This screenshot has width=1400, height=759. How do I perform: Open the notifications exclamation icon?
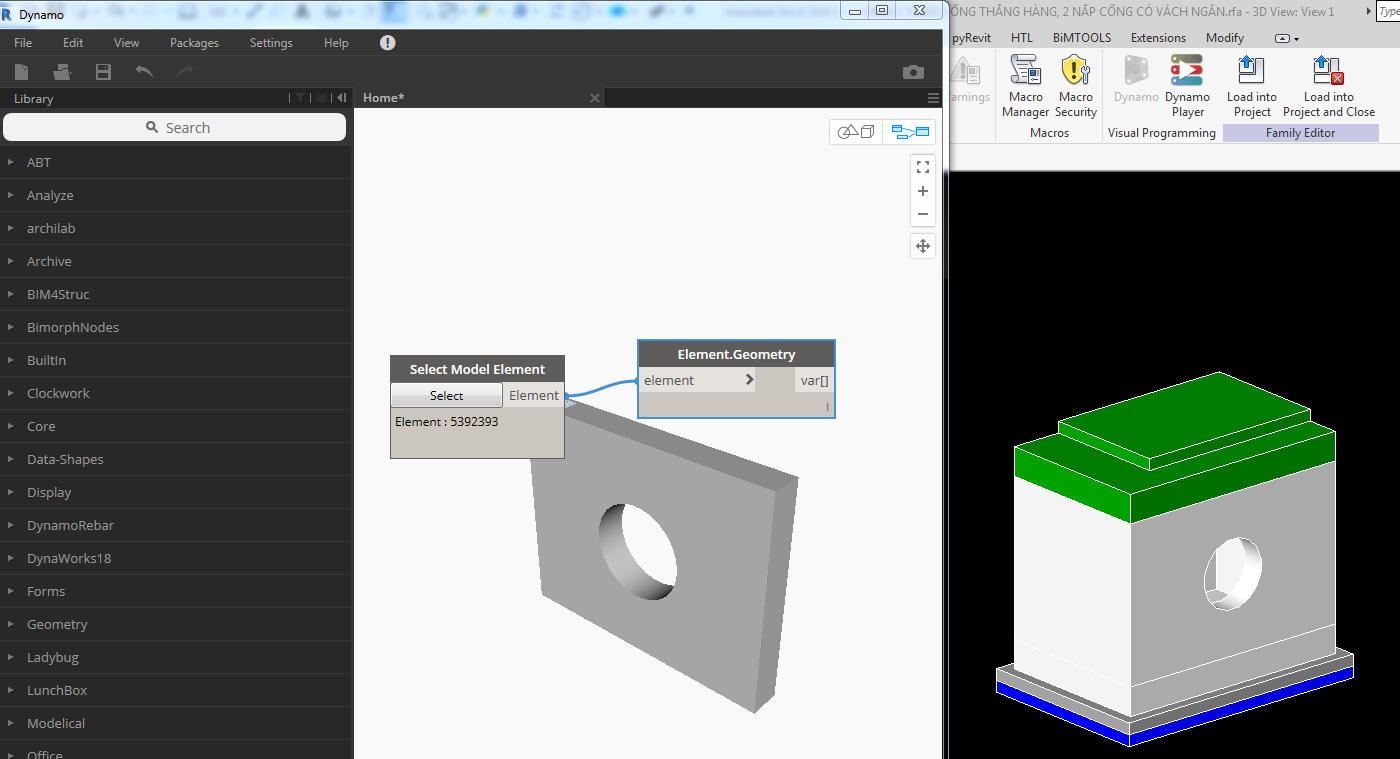pos(387,42)
